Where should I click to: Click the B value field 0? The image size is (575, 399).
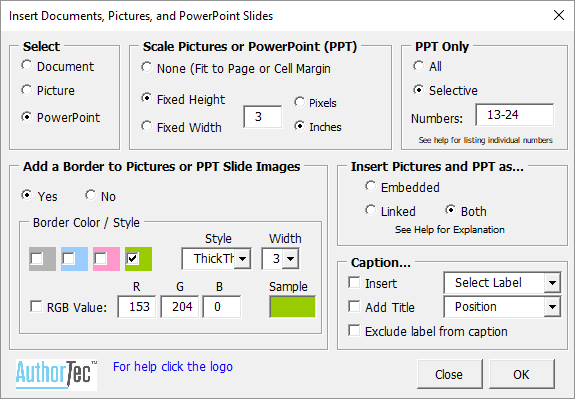tap(222, 307)
